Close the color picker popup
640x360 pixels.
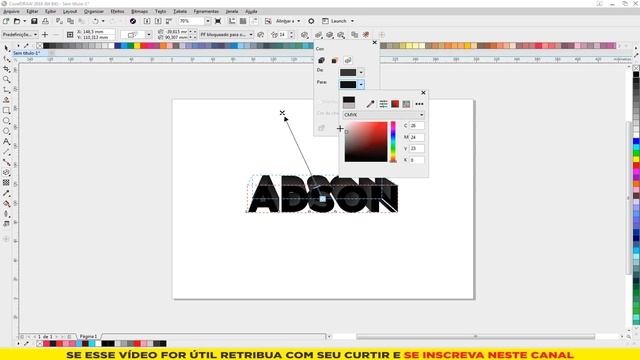pyautogui.click(x=423, y=93)
